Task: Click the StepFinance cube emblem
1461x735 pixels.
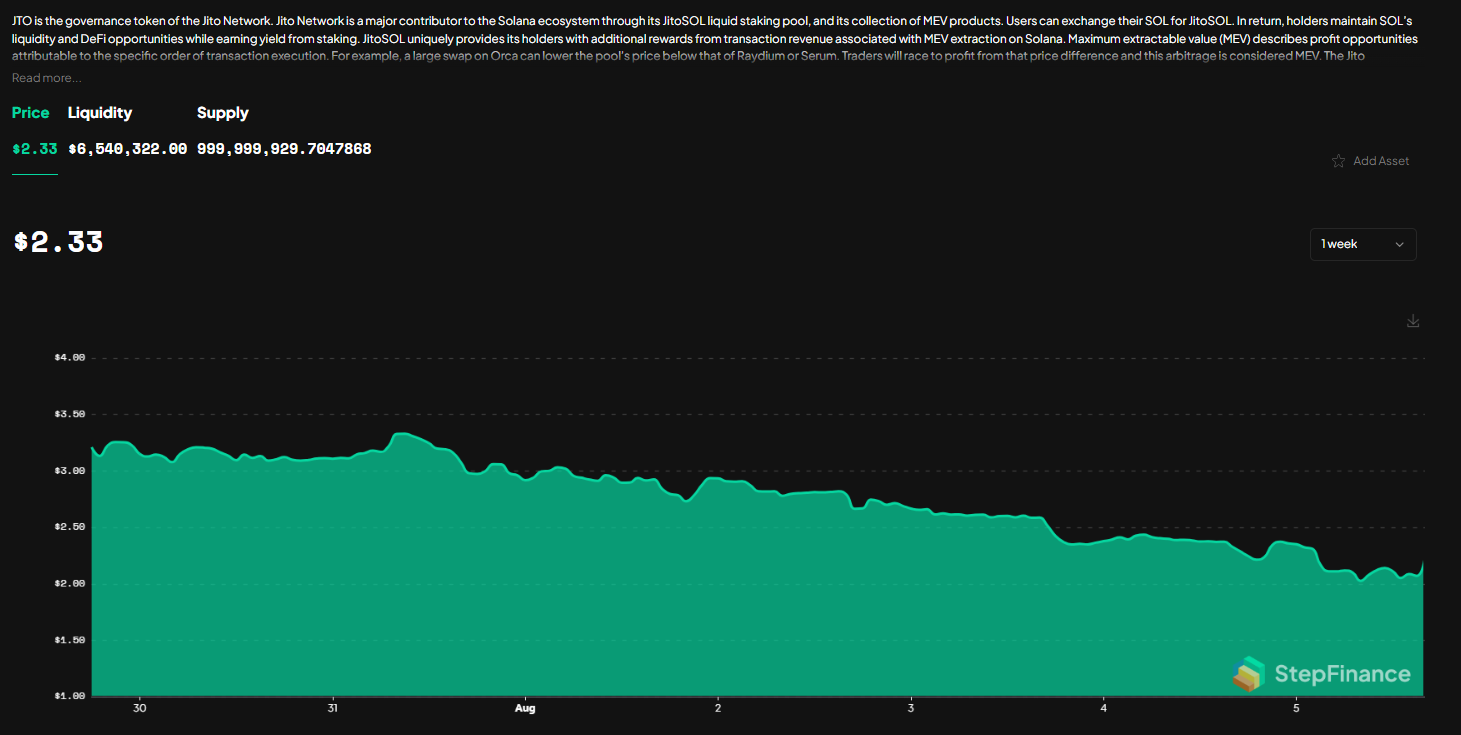Action: (x=1249, y=674)
